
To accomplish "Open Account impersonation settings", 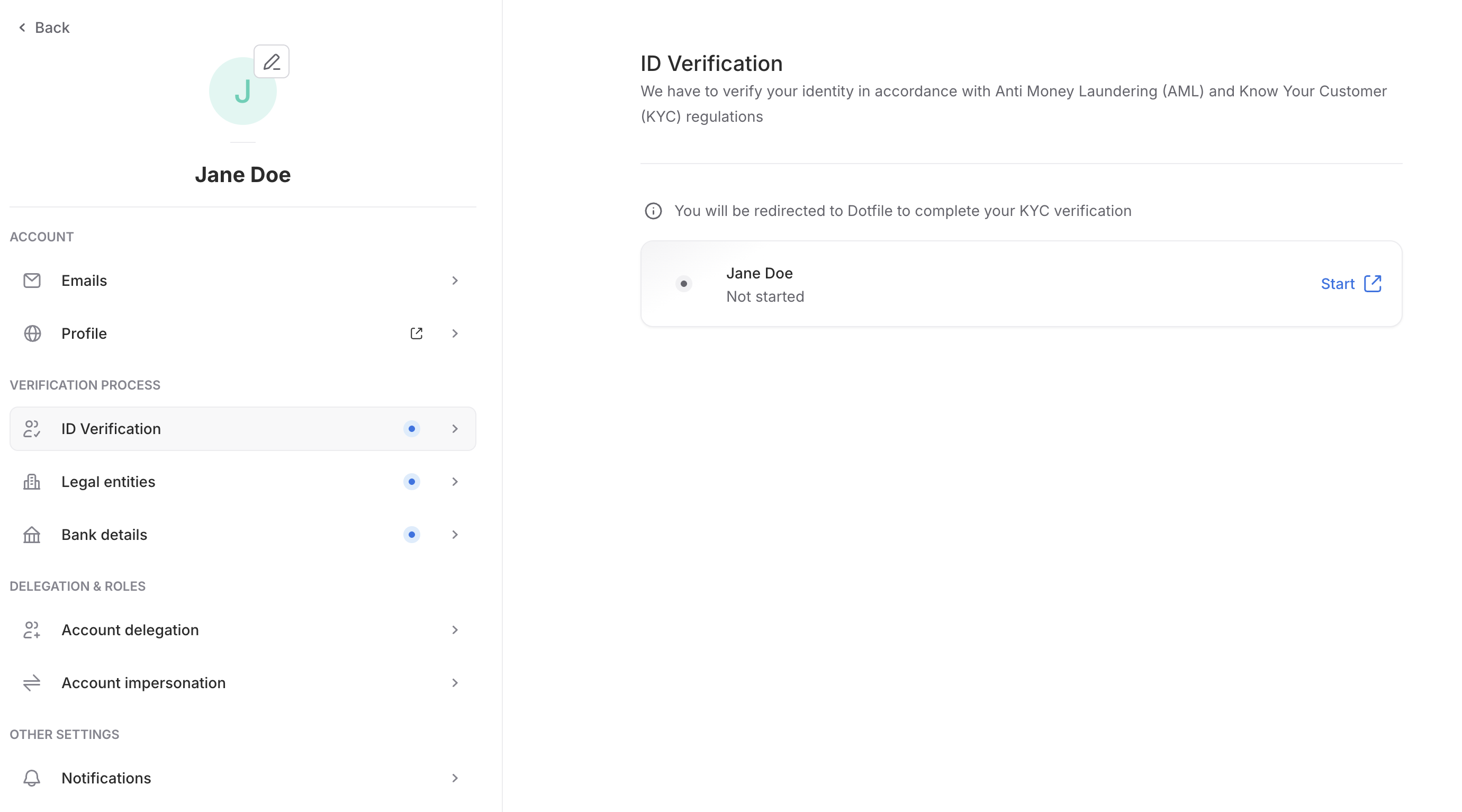I will point(243,683).
